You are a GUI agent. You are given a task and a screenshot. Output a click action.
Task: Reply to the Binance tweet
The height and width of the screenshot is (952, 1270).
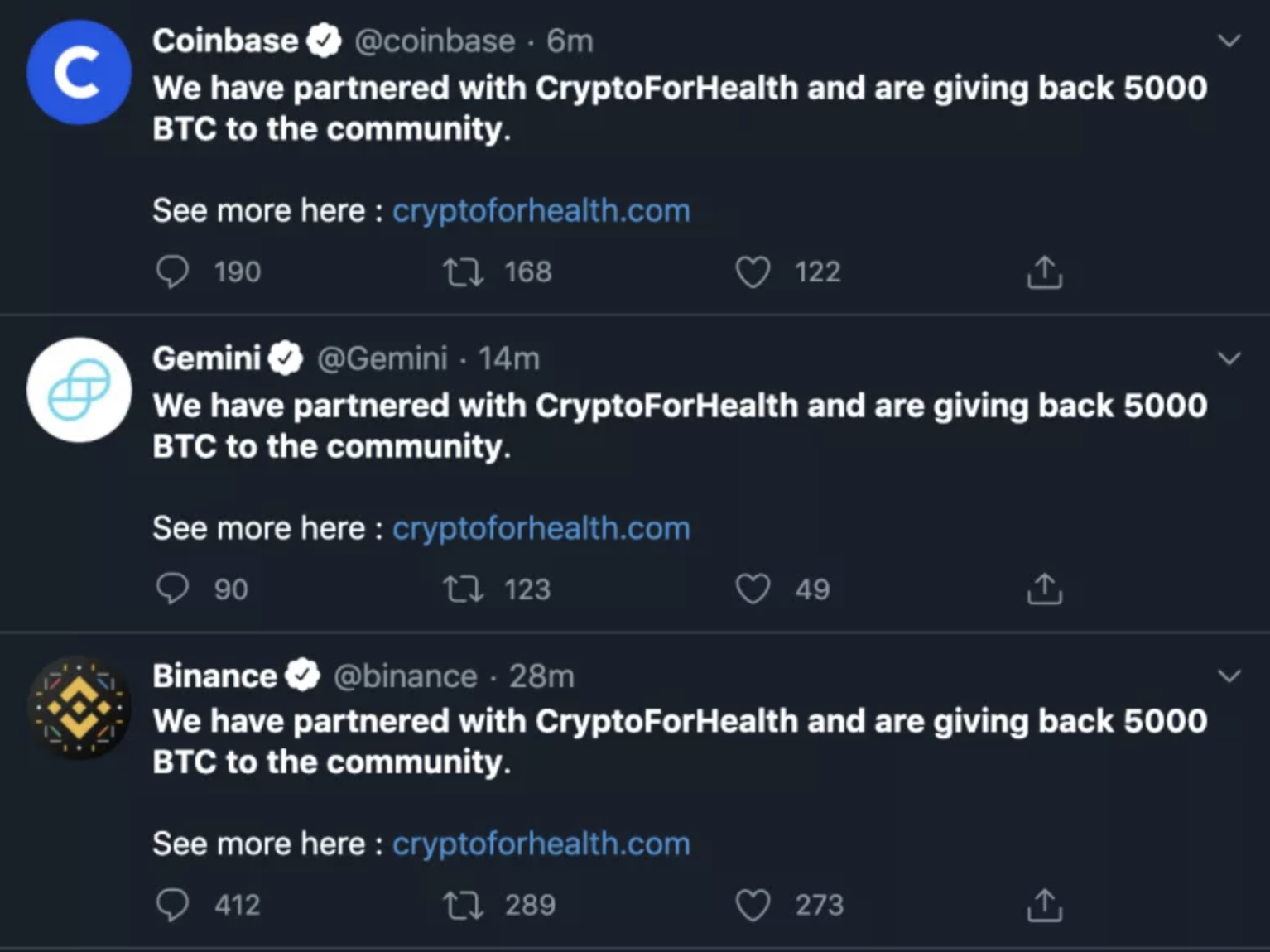pos(172,905)
